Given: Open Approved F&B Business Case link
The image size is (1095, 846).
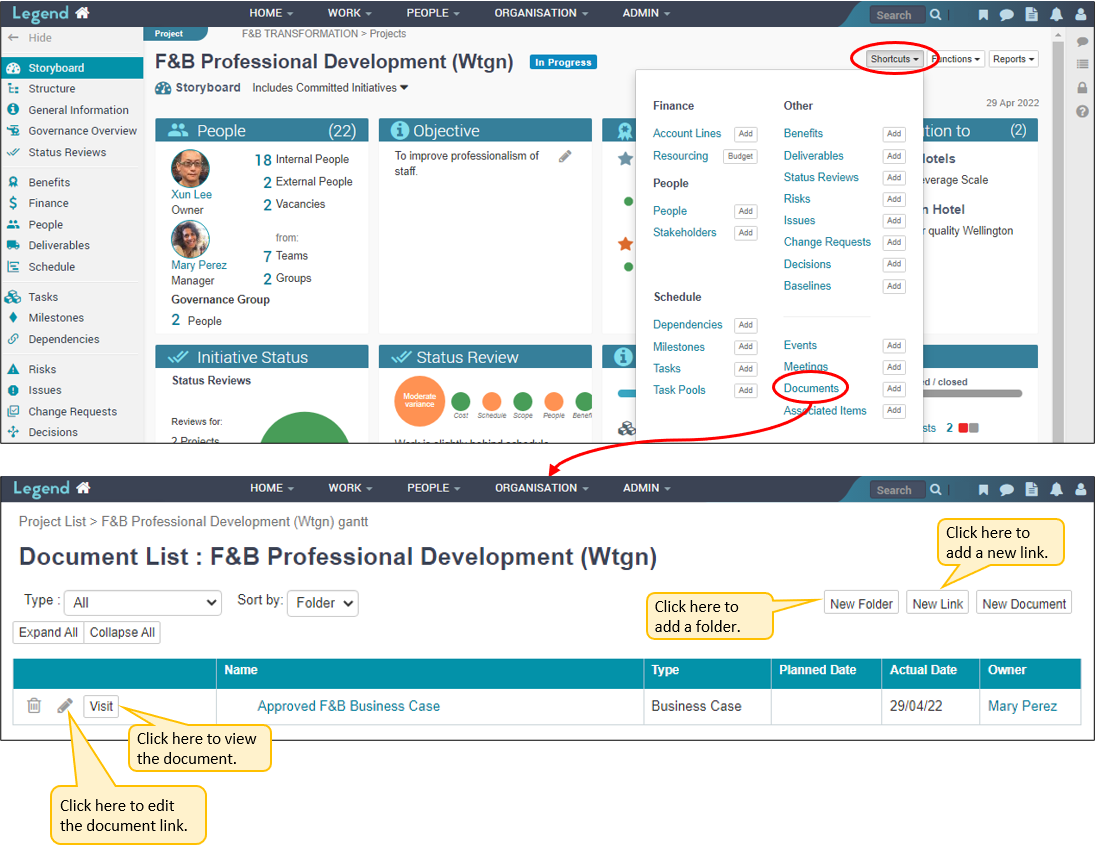Looking at the screenshot, I should tap(348, 706).
